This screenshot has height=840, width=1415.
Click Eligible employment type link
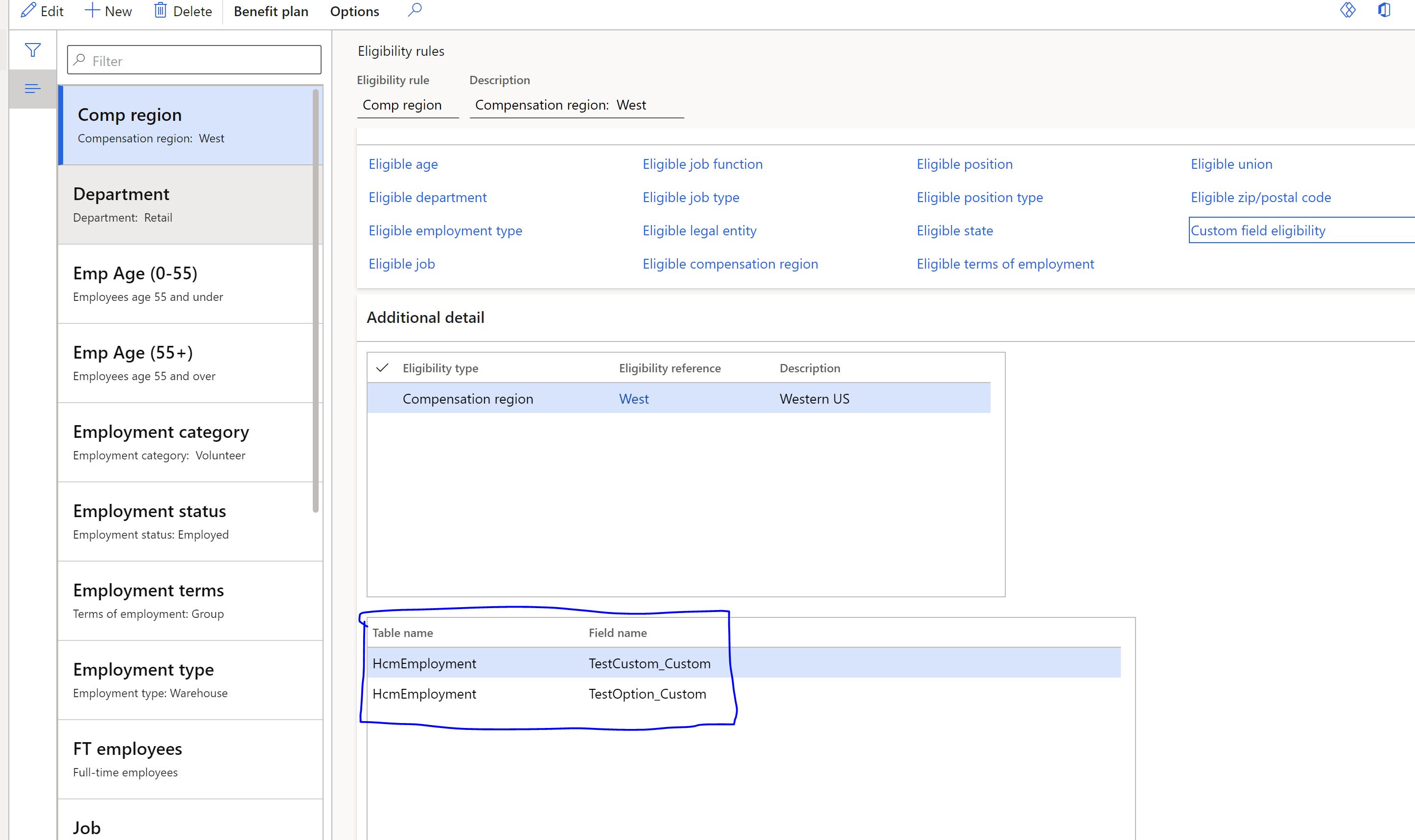444,230
